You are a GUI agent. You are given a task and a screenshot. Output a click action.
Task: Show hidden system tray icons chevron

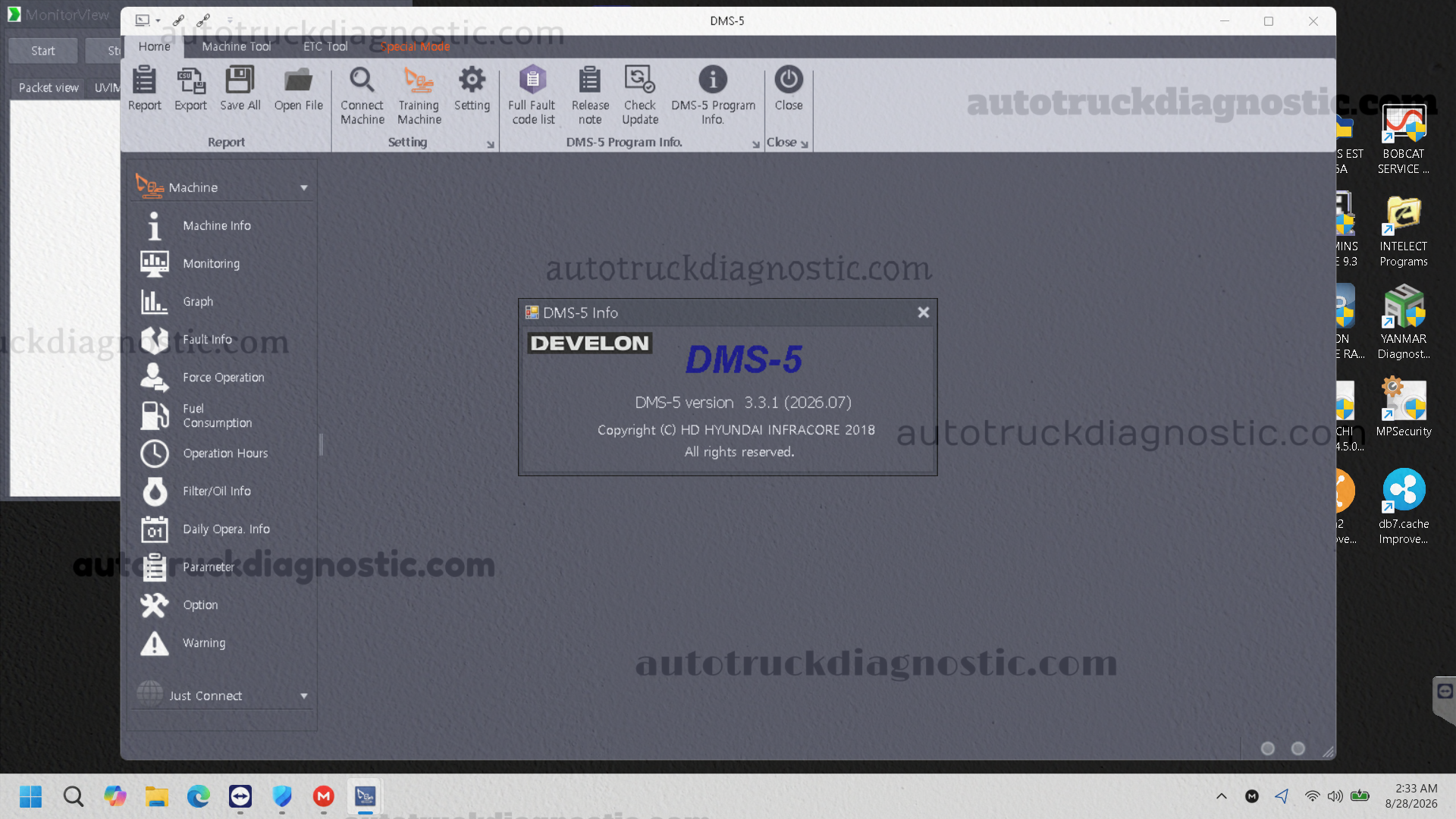[x=1222, y=796]
